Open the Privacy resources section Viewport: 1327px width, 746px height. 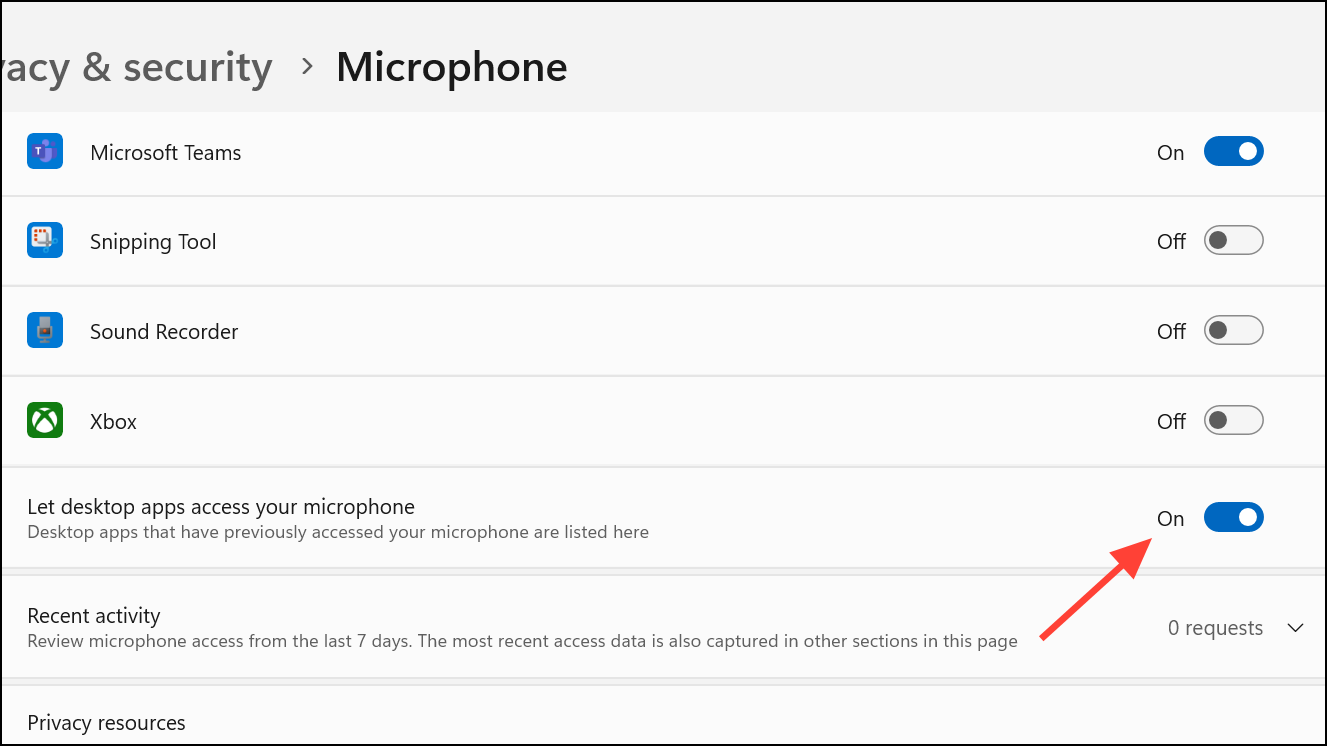pyautogui.click(x=106, y=723)
